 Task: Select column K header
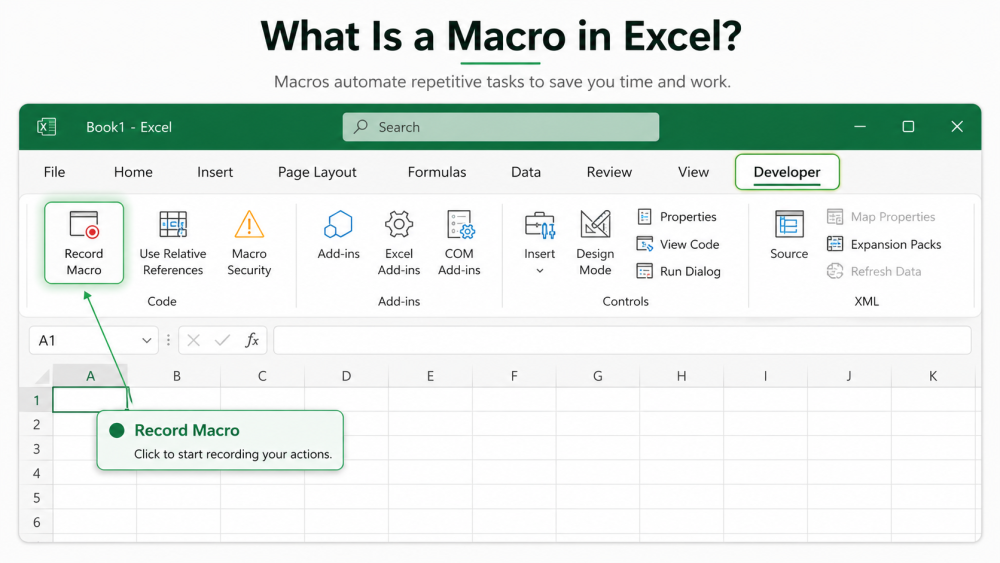(933, 376)
